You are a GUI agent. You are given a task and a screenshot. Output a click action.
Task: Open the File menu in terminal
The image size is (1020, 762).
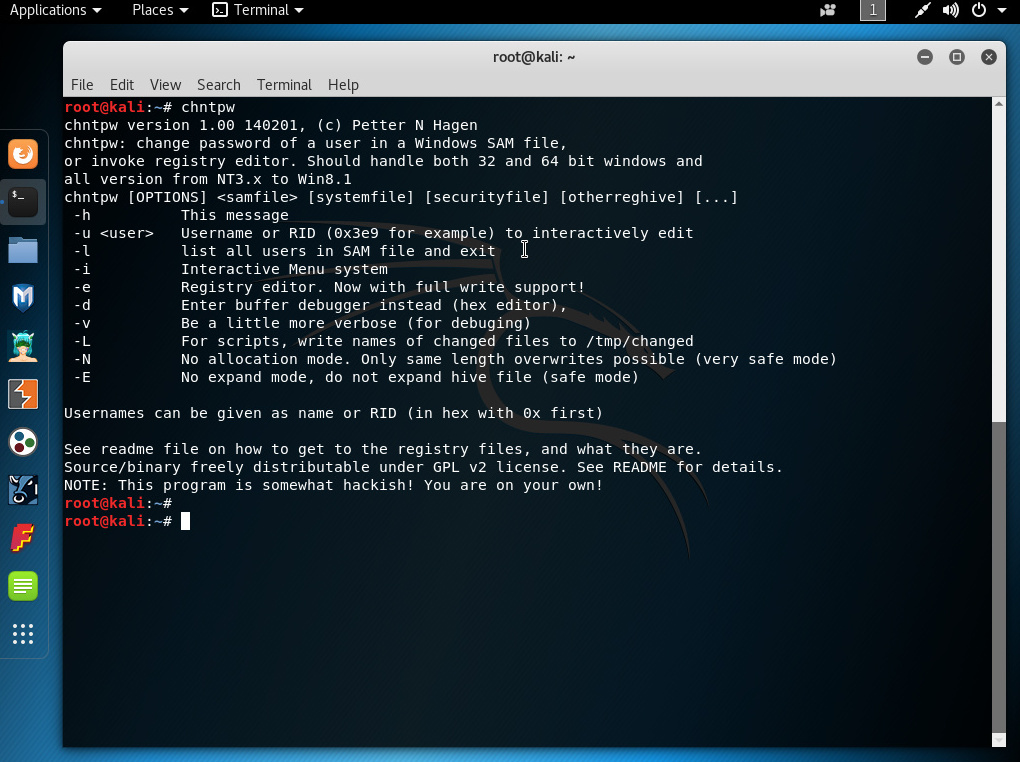tap(82, 85)
